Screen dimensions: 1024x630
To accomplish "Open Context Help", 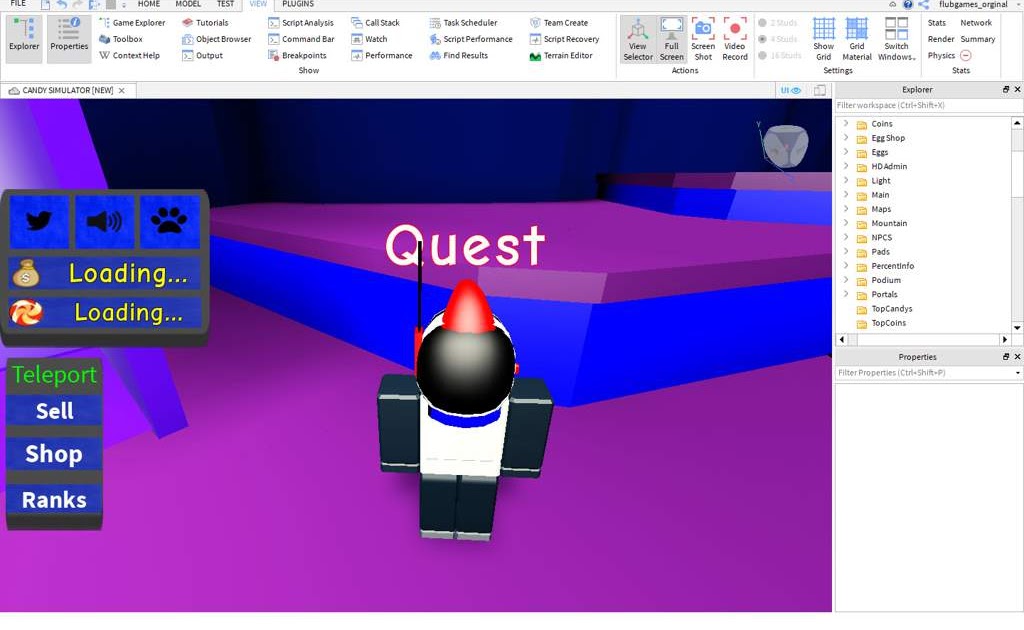I will 129,55.
